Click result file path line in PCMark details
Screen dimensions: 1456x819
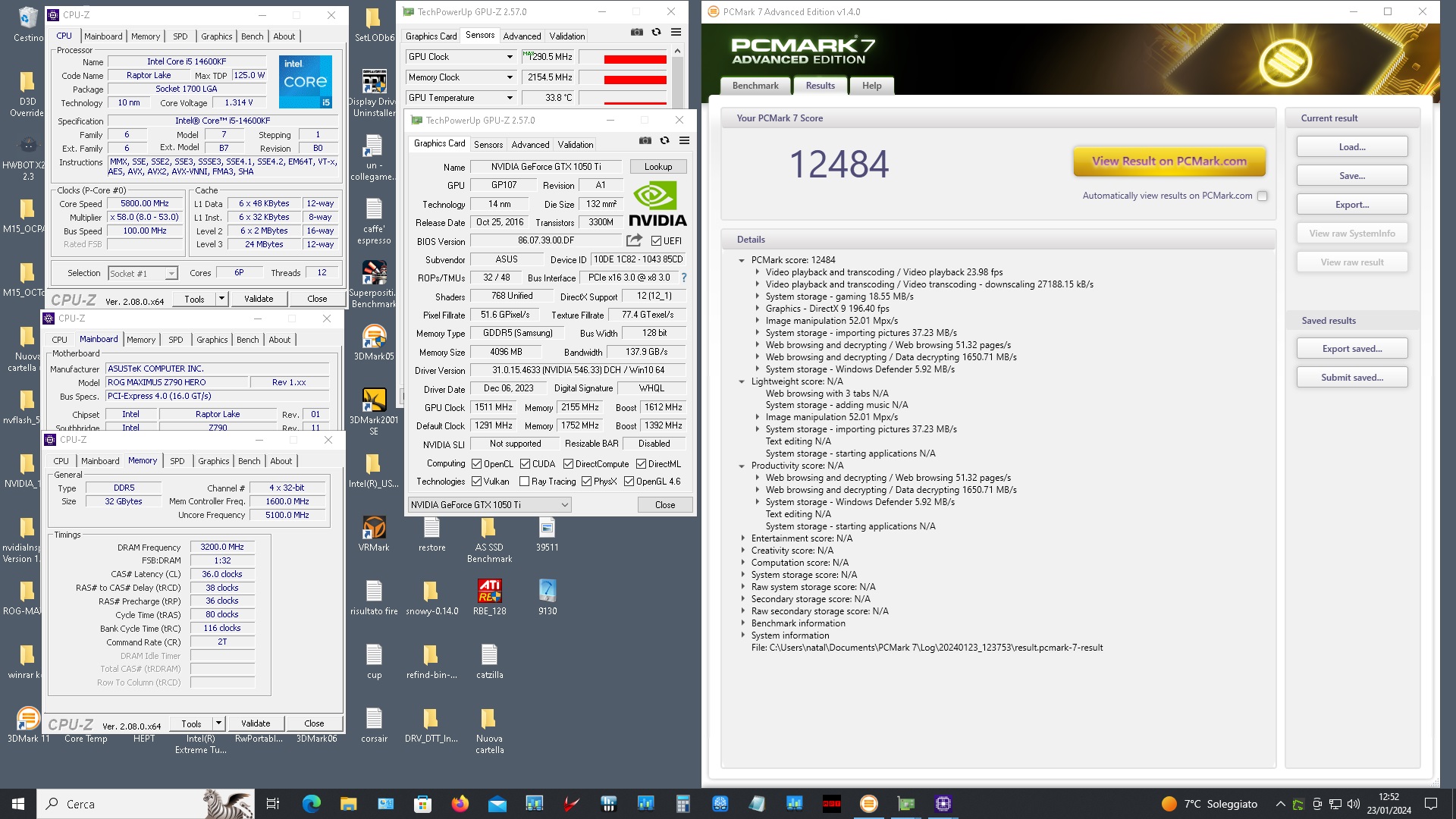(x=927, y=648)
